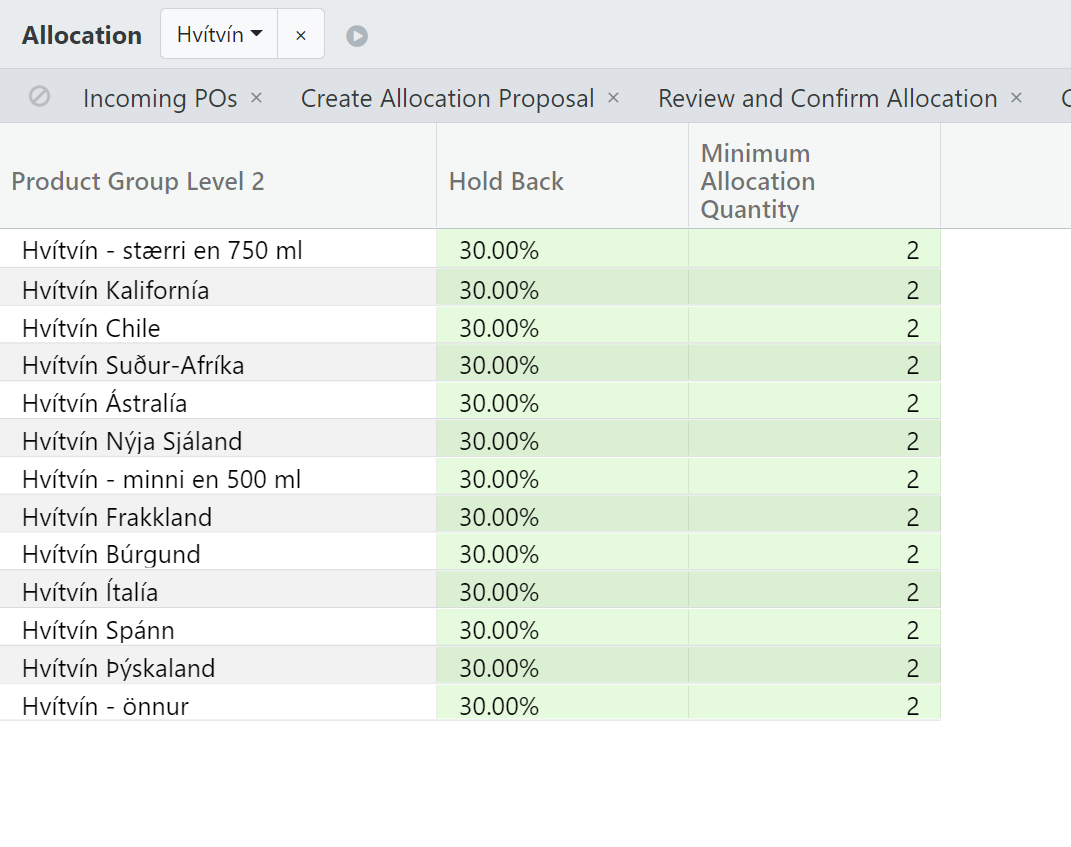
Task: Click the disabled circle-slash icon
Action: [x=39, y=97]
